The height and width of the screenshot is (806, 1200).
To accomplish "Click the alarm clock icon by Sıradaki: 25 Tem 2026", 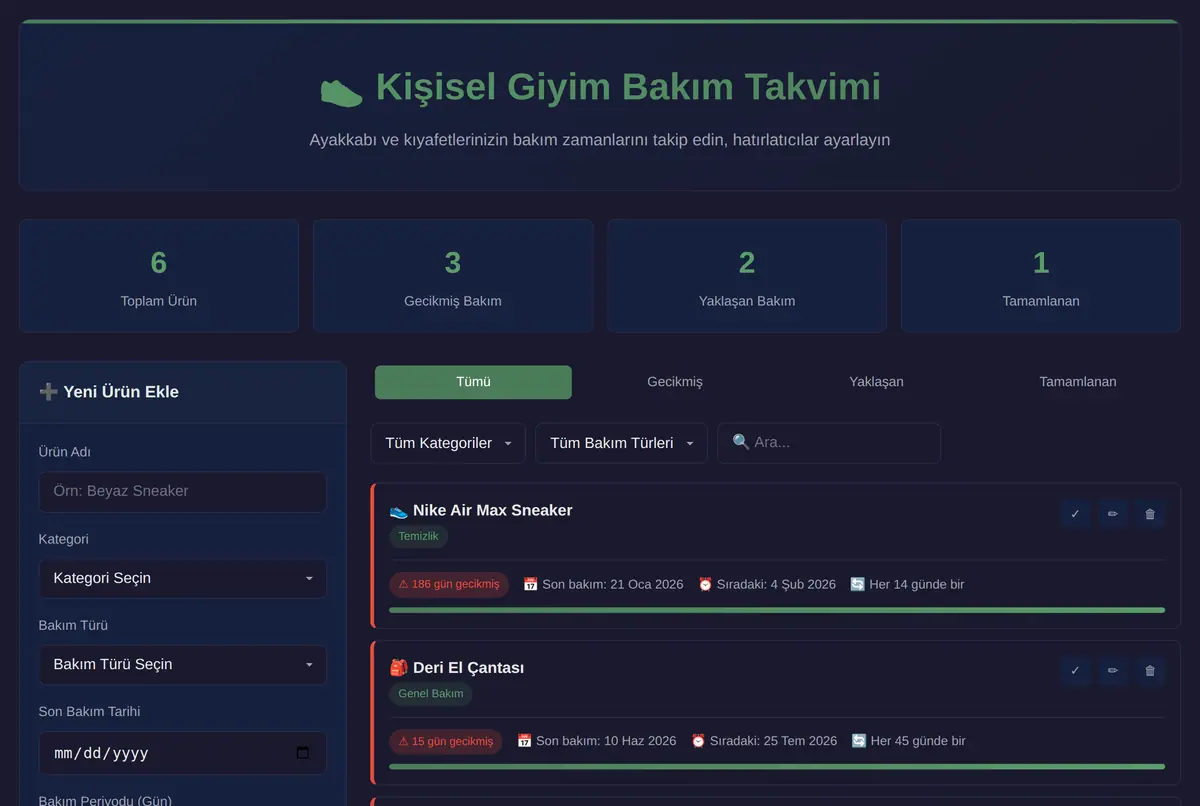I will (698, 741).
